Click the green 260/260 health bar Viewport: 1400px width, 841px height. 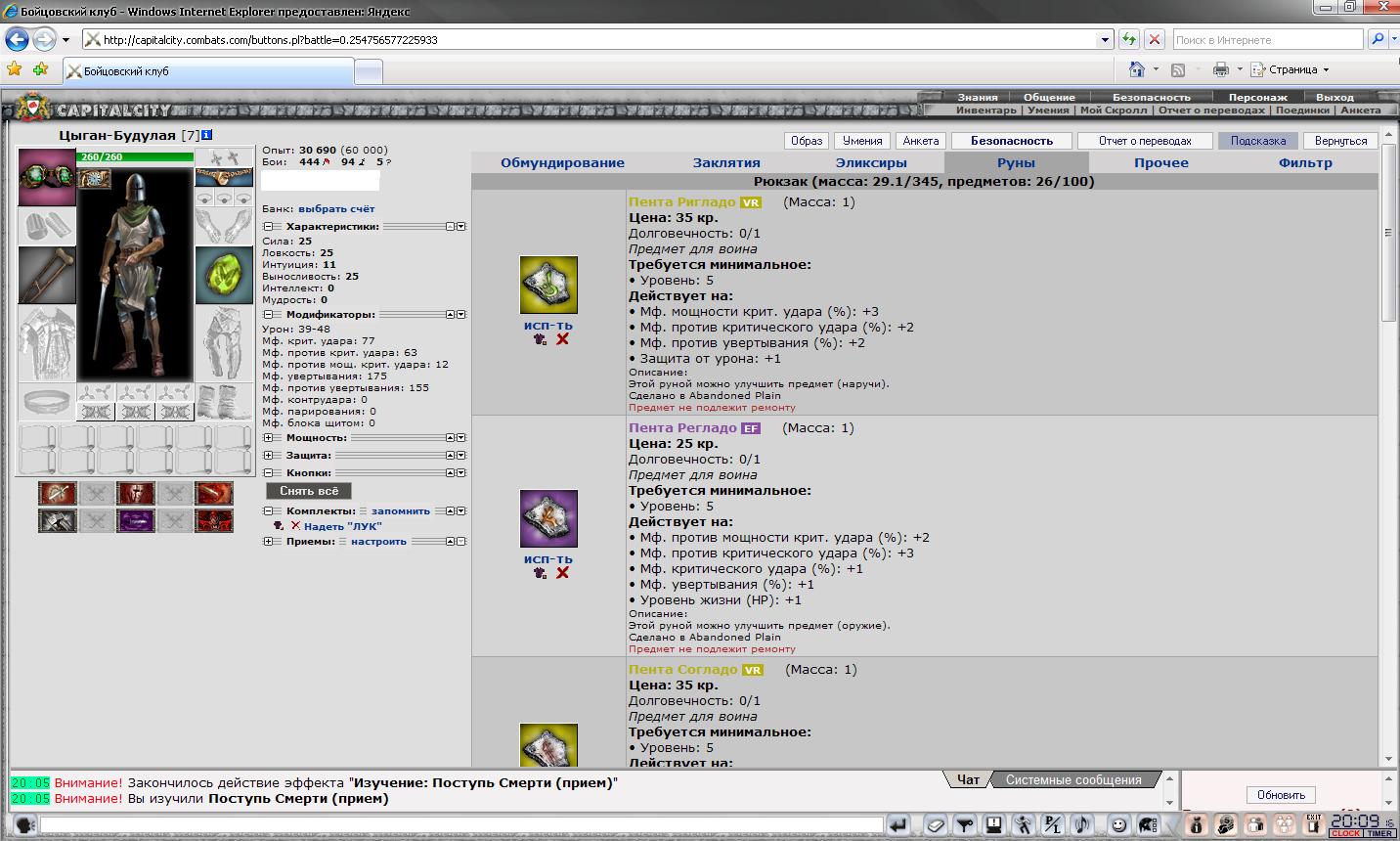click(x=135, y=156)
